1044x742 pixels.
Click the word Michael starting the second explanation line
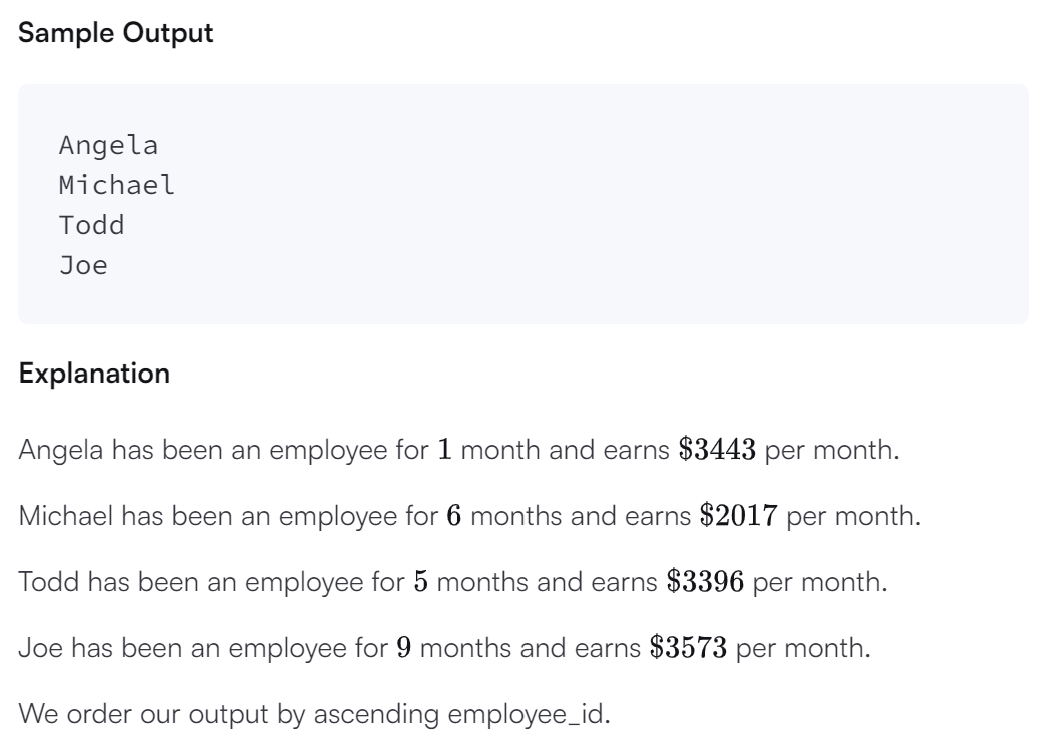[65, 516]
